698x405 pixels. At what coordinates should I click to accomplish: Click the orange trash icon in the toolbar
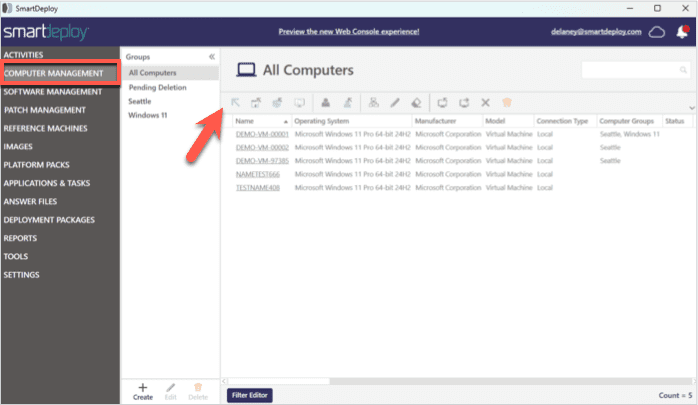tap(507, 102)
